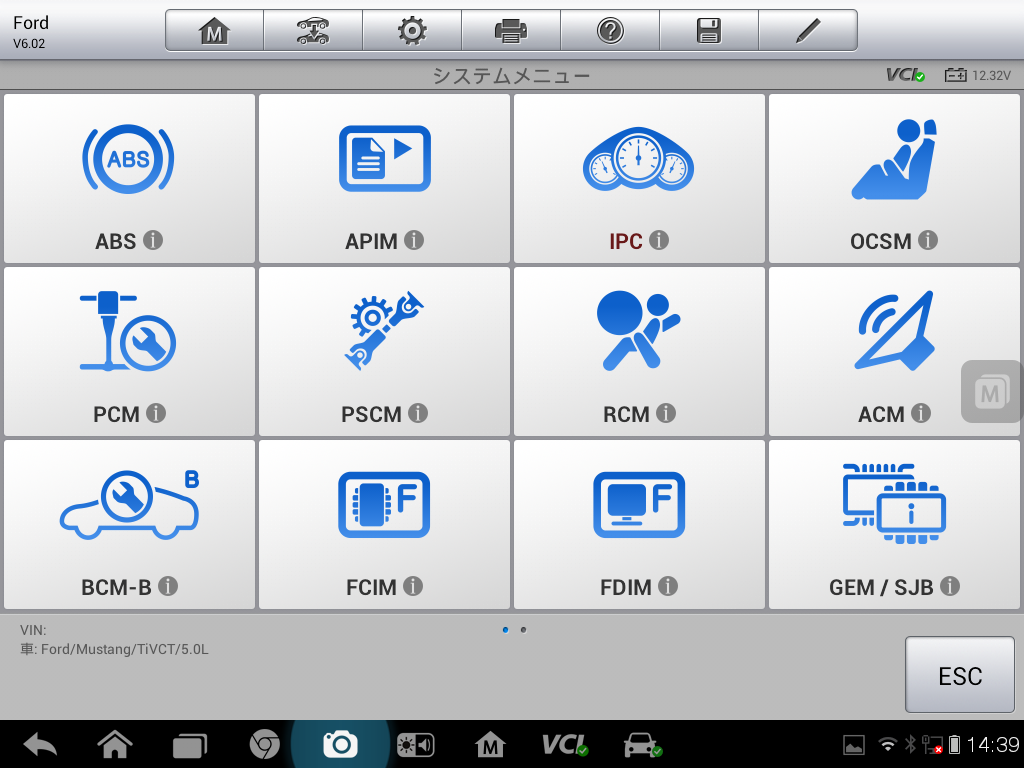Open the OCSM seat sensor tile

894,178
